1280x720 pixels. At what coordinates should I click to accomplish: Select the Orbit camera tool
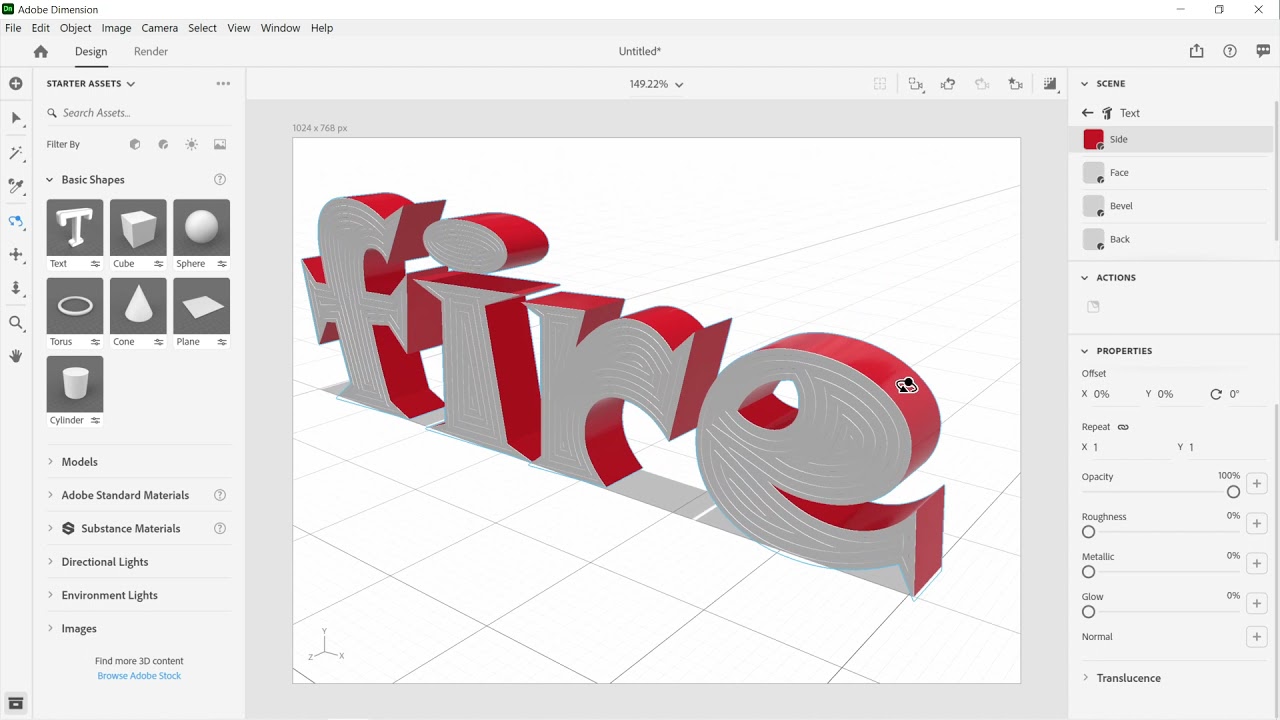coord(16,221)
